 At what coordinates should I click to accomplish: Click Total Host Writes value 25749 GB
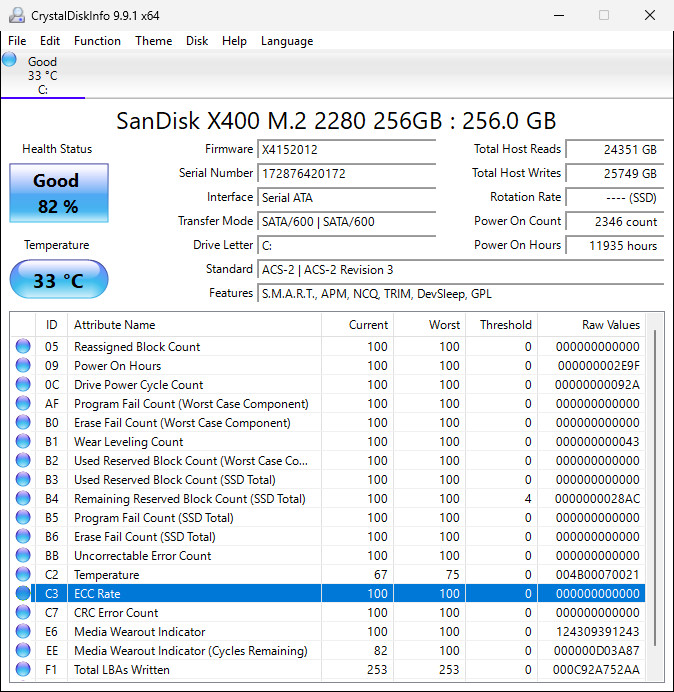(615, 173)
